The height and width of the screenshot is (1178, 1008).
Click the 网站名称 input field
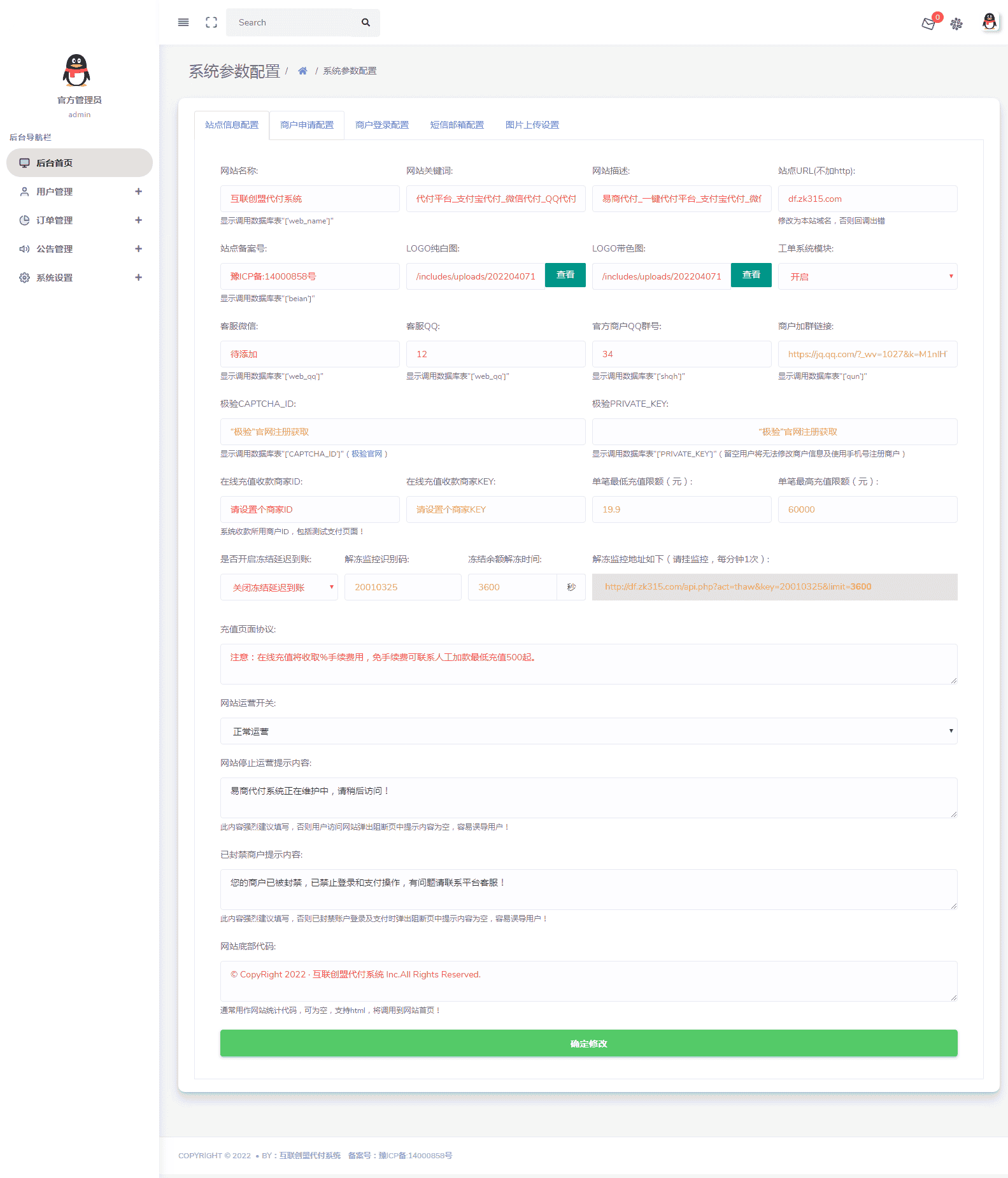309,199
